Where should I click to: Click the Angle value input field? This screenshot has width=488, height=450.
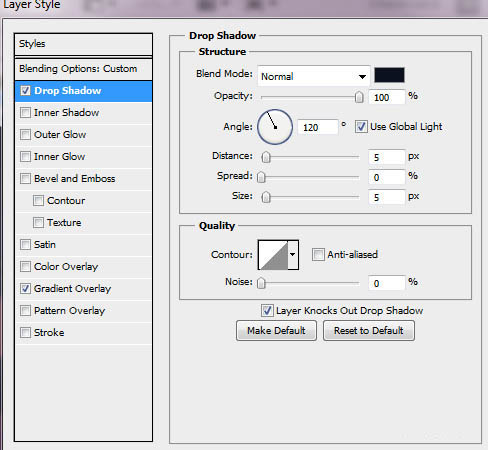pos(317,127)
